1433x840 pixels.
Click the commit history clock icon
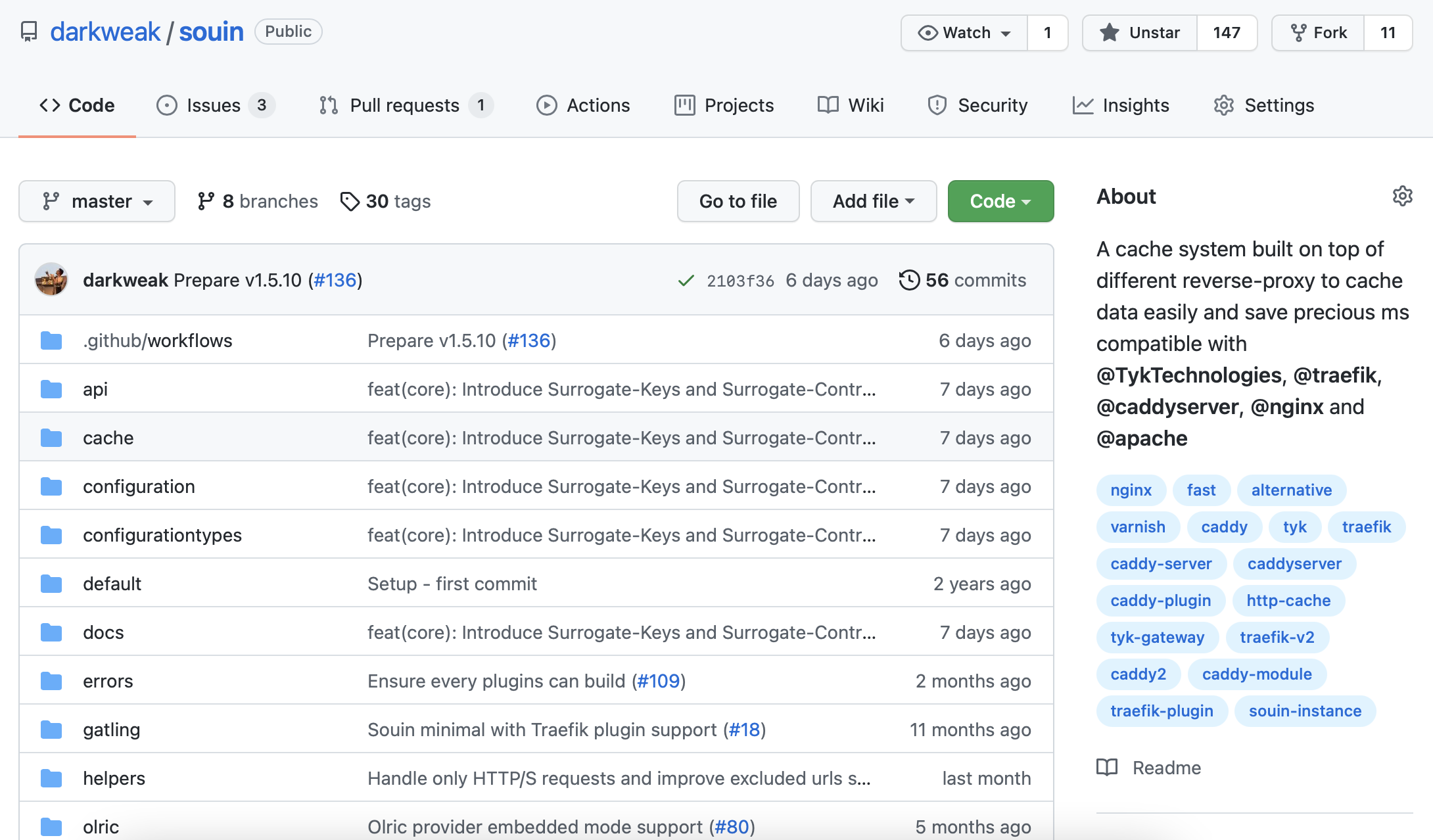[909, 280]
